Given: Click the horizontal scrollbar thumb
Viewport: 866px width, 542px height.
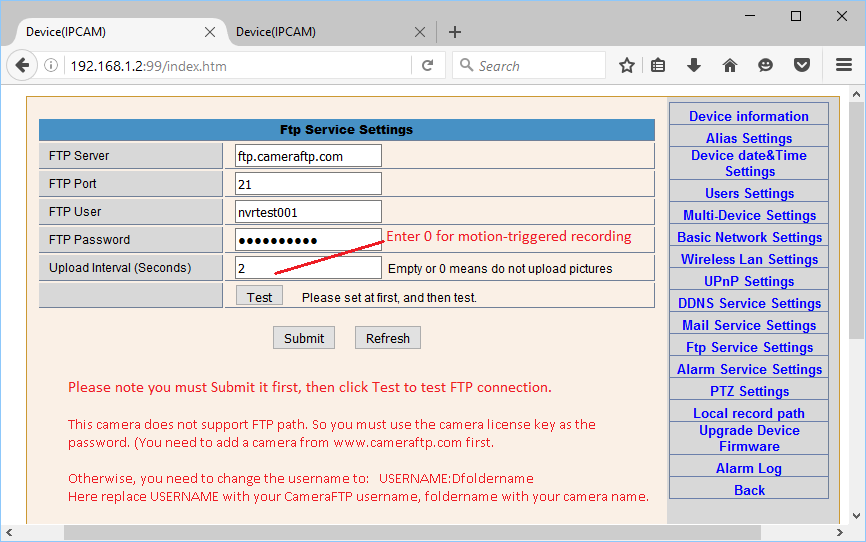Looking at the screenshot, I should 412,533.
